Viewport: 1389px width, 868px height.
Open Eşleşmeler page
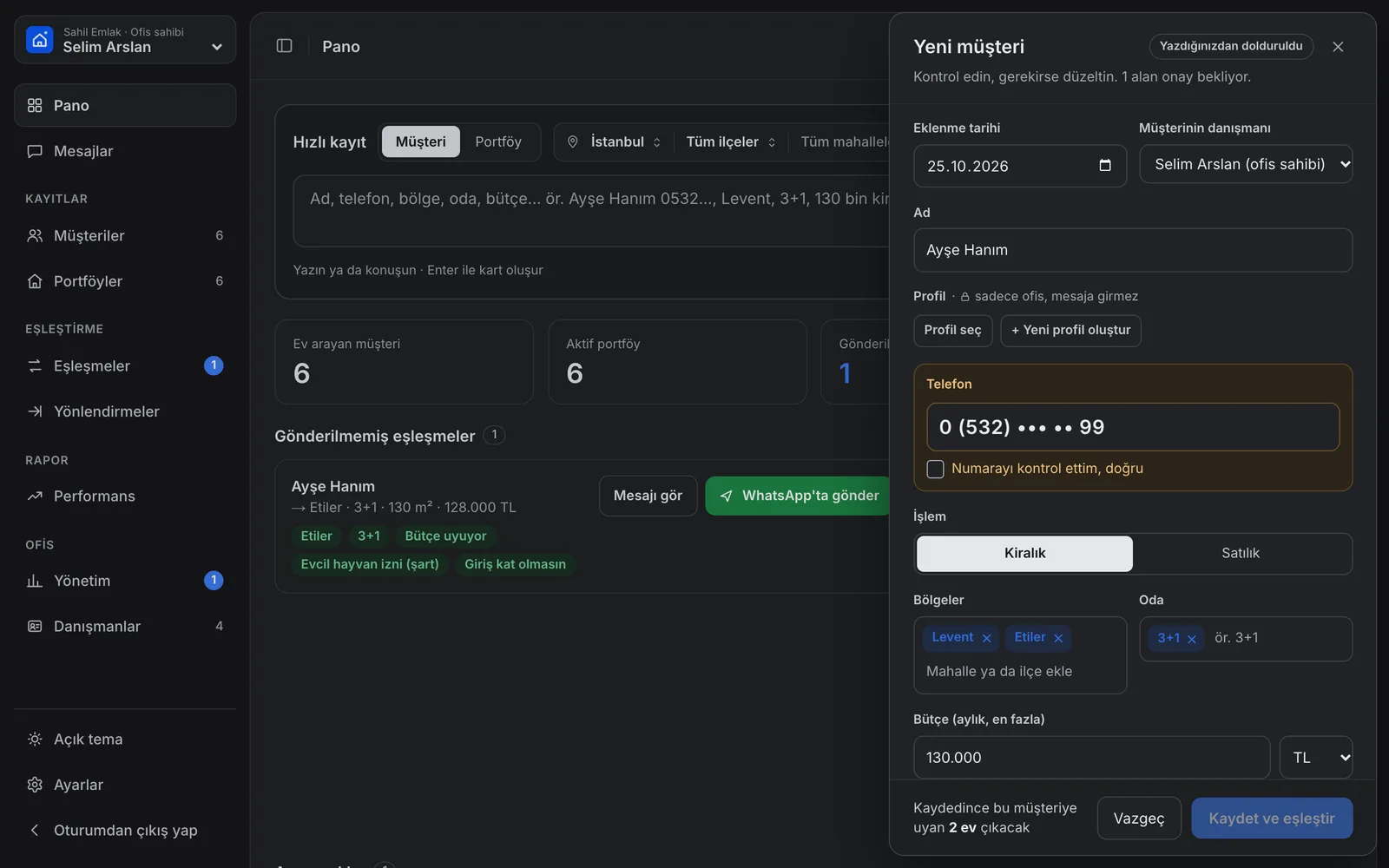[125, 365]
